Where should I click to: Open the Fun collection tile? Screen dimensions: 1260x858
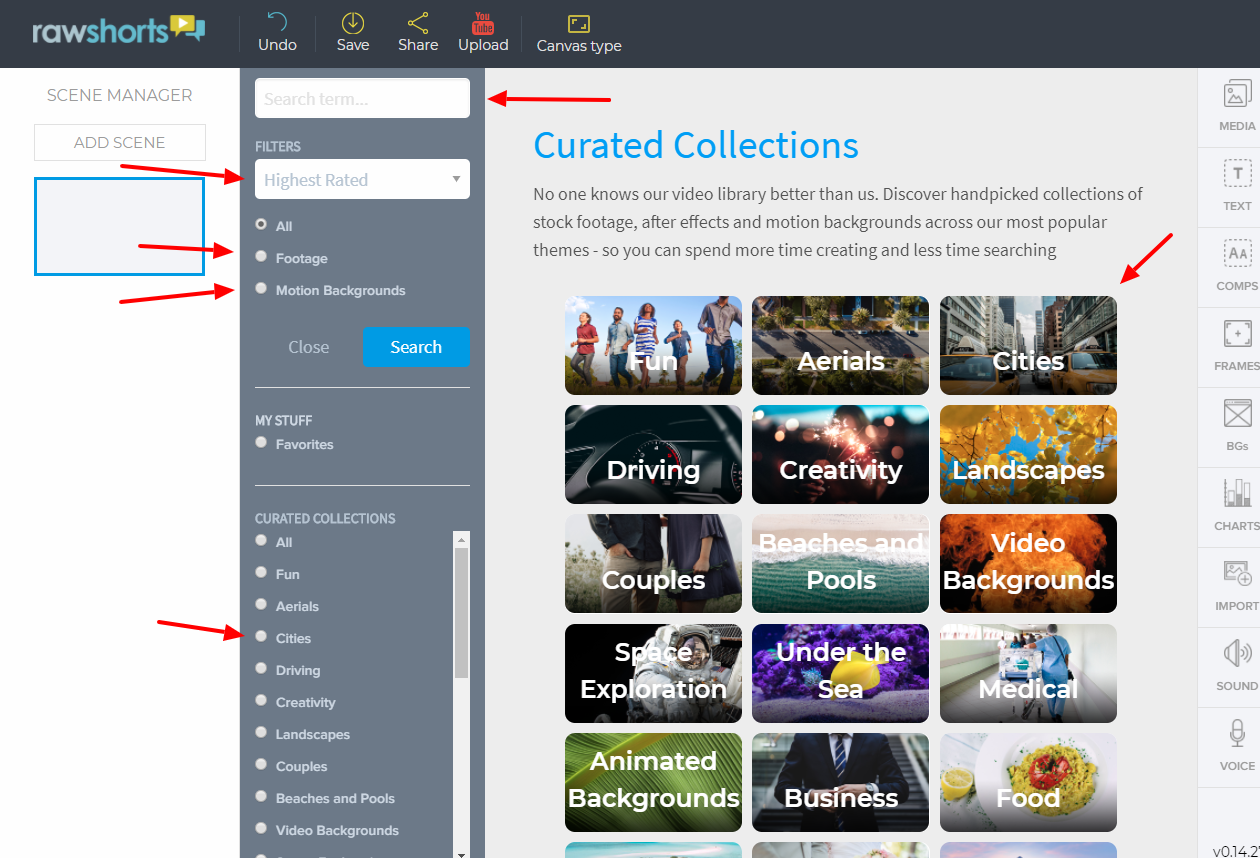click(653, 345)
